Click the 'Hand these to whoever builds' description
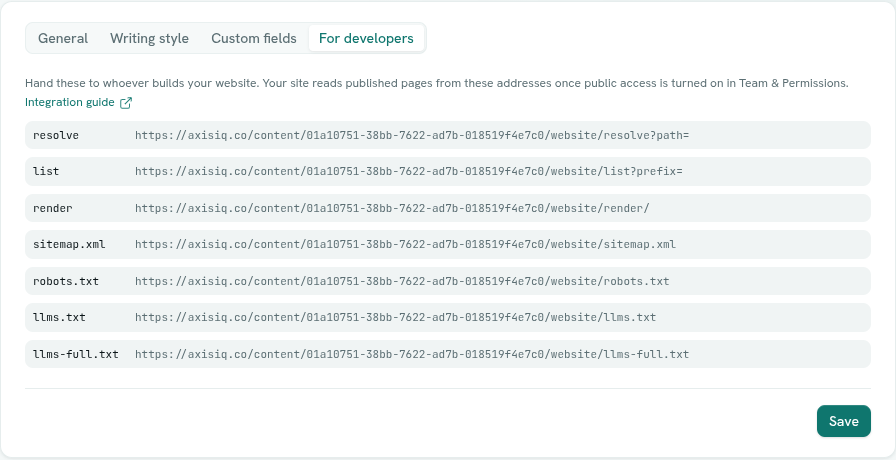 pyautogui.click(x=437, y=83)
